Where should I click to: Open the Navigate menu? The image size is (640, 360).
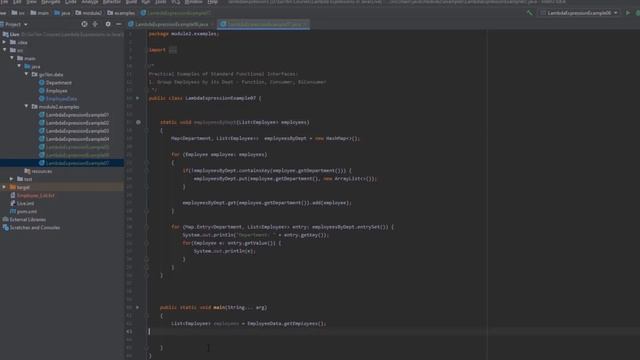tap(51, 2)
